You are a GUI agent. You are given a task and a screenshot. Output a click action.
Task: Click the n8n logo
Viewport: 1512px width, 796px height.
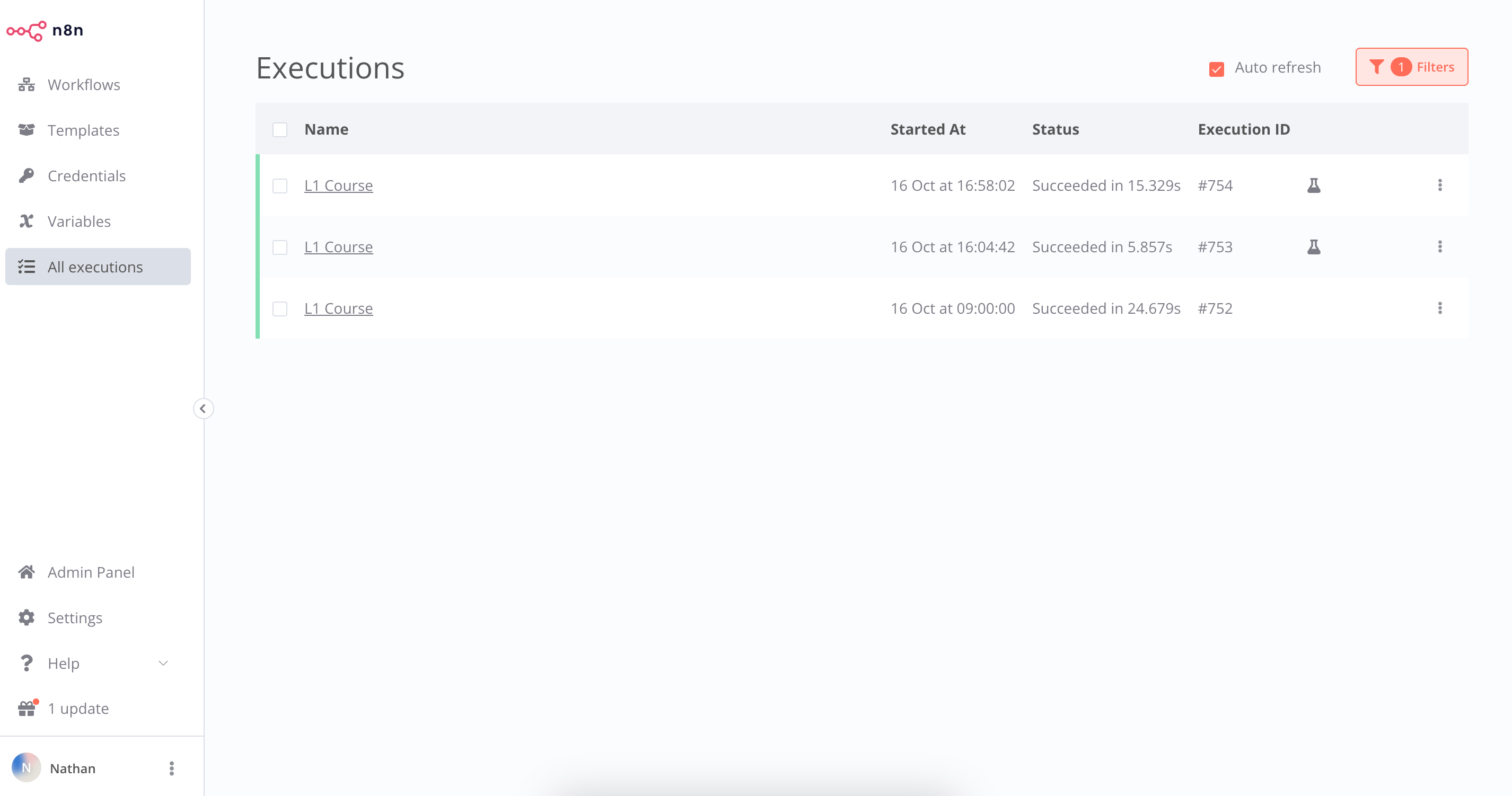(45, 30)
